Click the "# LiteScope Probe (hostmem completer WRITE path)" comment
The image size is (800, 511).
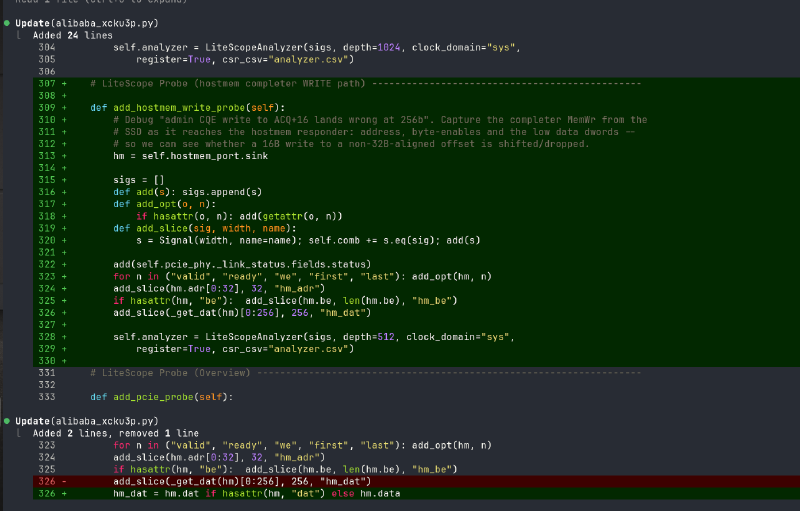[x=365, y=83]
